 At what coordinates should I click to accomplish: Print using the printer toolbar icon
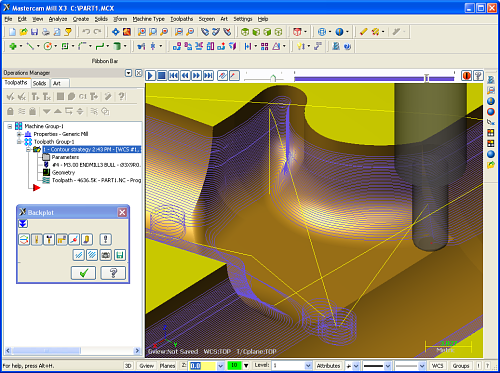coord(46,32)
